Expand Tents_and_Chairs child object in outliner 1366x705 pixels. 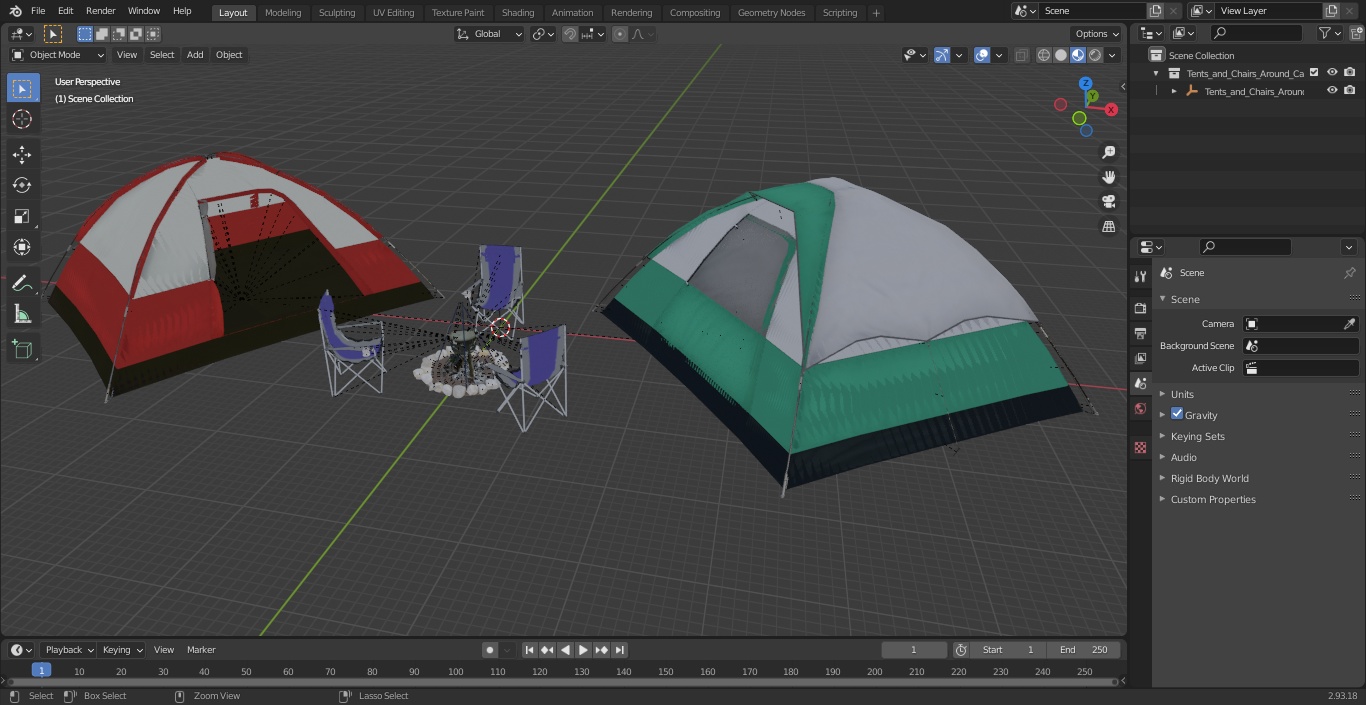point(1174,91)
